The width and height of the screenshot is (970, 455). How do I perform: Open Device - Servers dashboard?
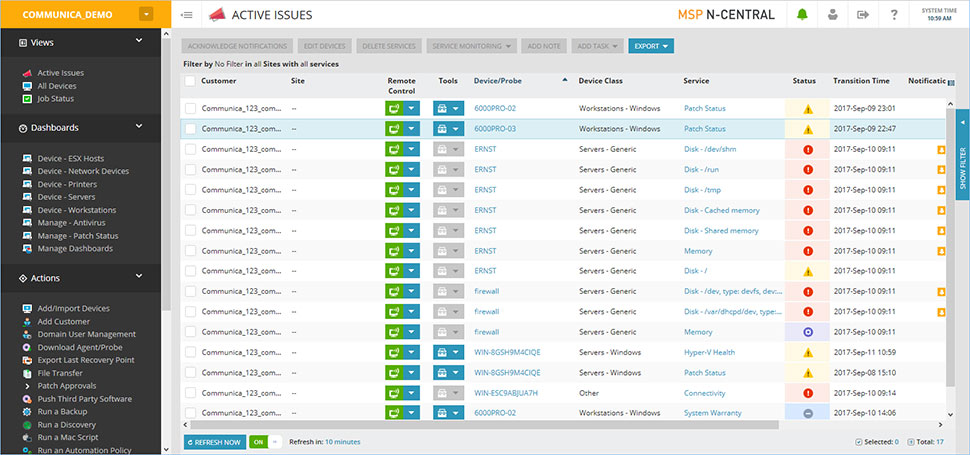[66, 197]
